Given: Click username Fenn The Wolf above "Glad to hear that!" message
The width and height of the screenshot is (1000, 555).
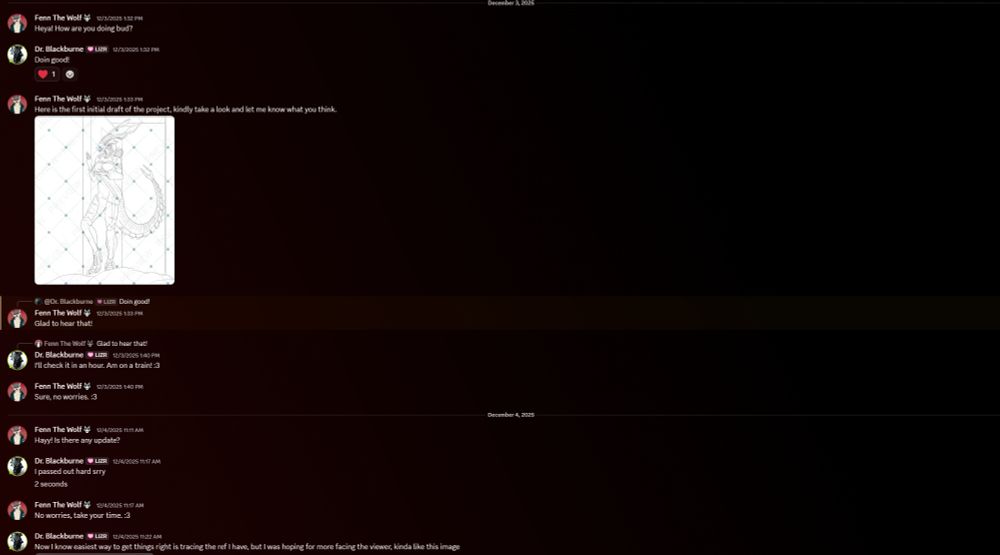Looking at the screenshot, I should (x=58, y=313).
